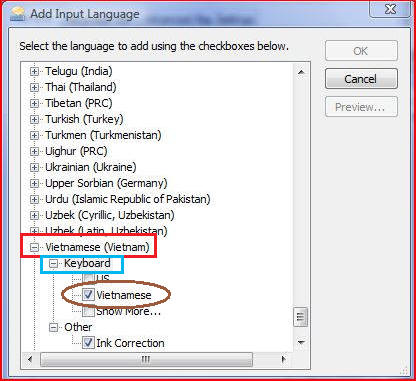Click the horizontal scrollbar right arrow

(x=283, y=359)
